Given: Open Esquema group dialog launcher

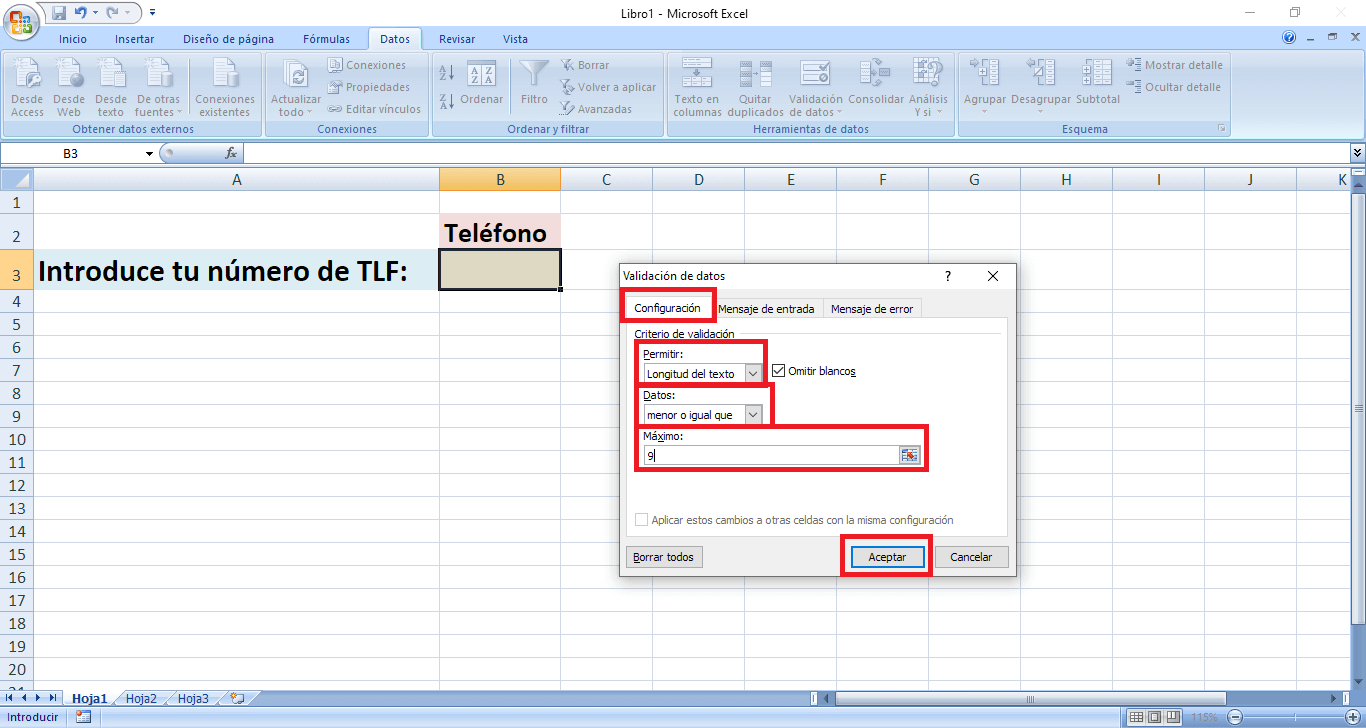Looking at the screenshot, I should point(1221,129).
